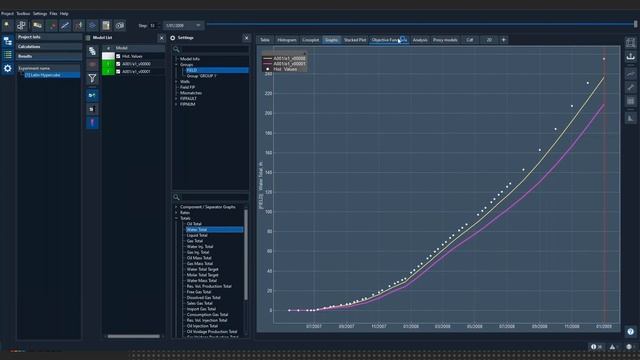
Task: Click the black-white square icon in Model List toolbar
Action: pos(92,109)
